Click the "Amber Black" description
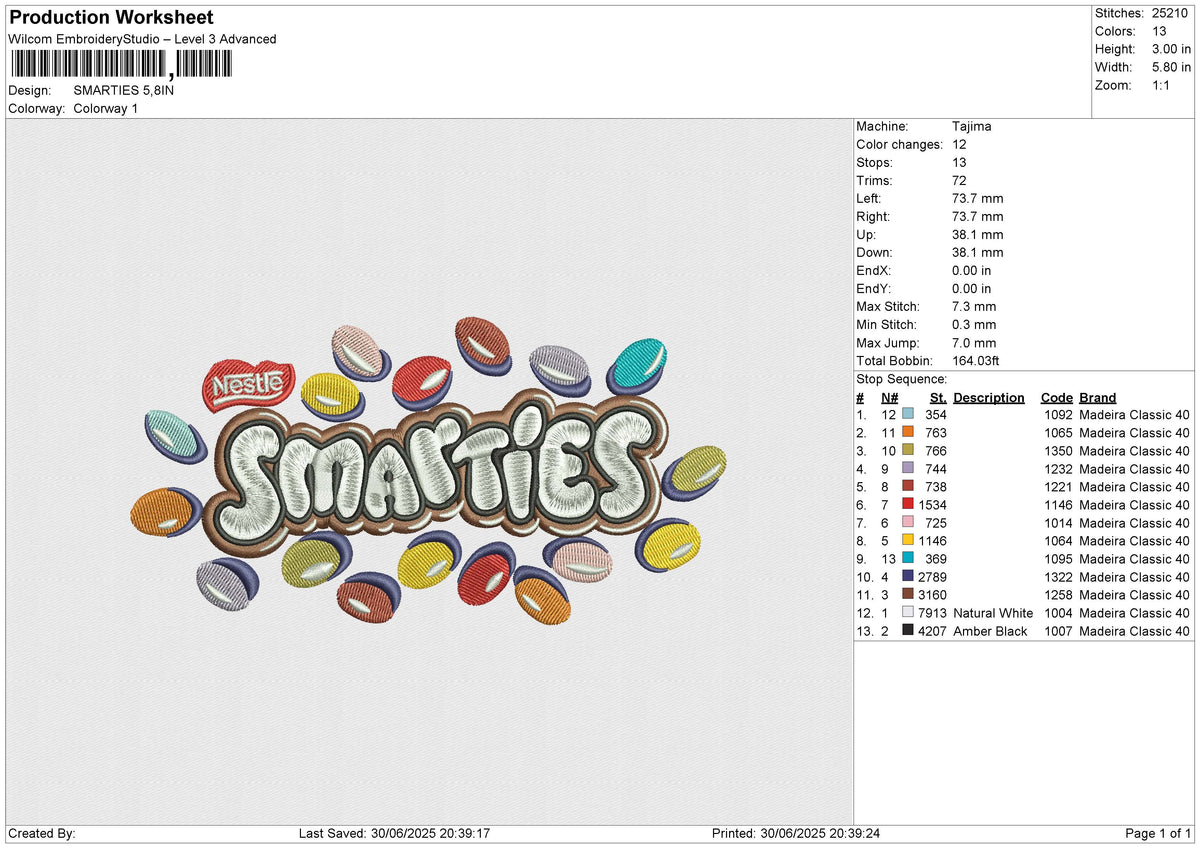This screenshot has width=1200, height=848. click(990, 630)
